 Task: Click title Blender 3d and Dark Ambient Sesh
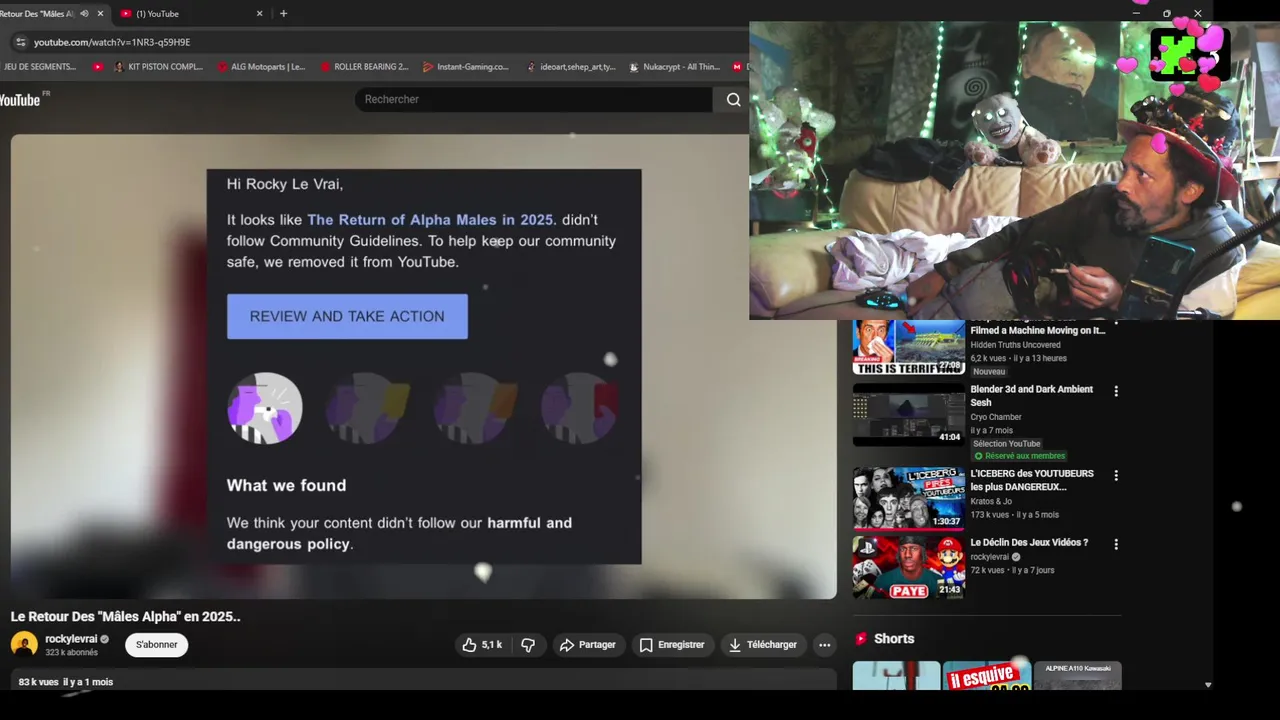[x=1032, y=396]
